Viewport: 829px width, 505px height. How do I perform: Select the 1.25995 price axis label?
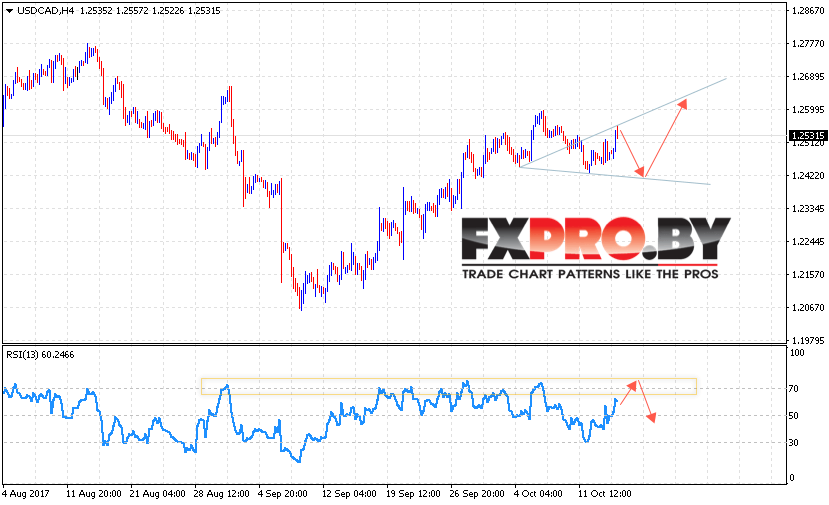(808, 109)
